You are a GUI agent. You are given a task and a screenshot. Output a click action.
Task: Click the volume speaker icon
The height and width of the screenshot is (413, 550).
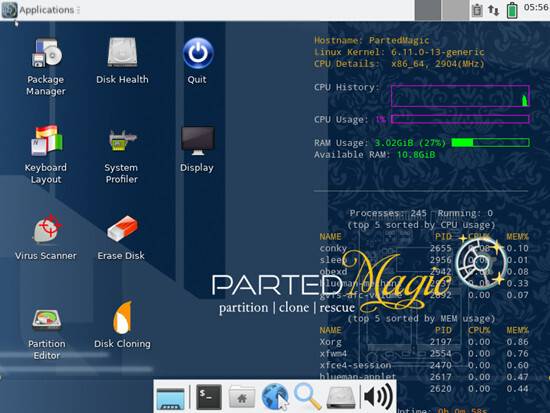point(378,397)
